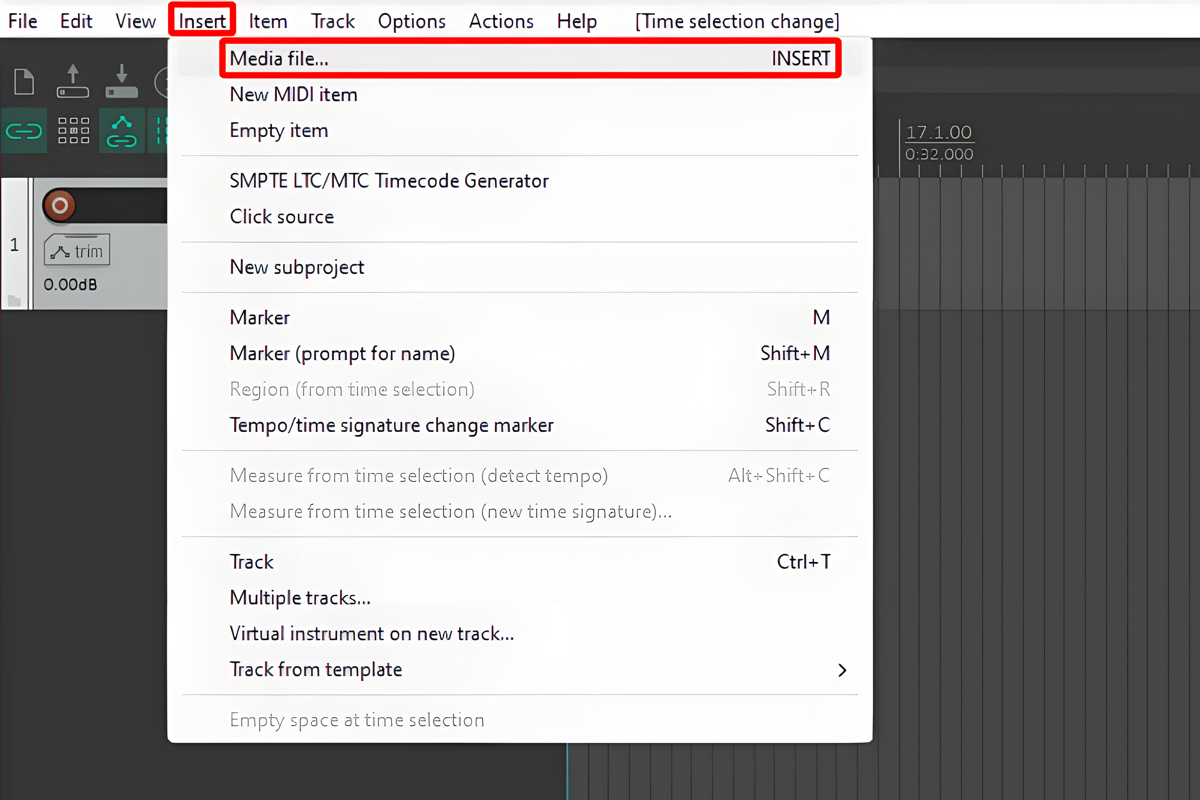Open the trim envelope button on track 1
The height and width of the screenshot is (800, 1200).
77,252
